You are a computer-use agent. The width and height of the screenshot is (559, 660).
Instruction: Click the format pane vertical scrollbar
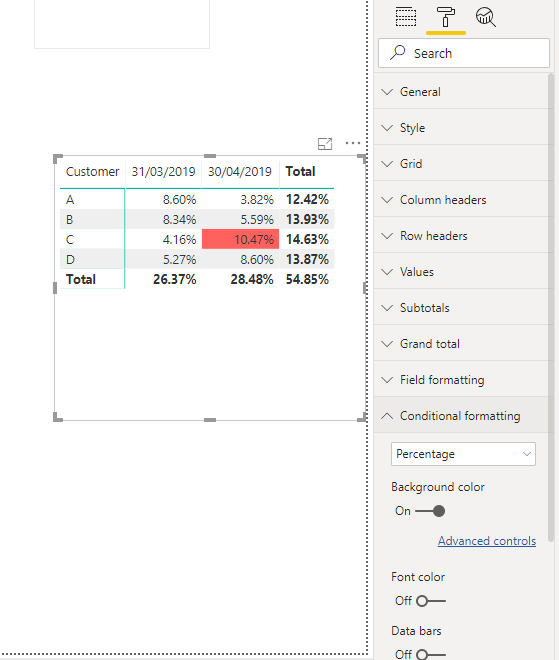(551, 307)
